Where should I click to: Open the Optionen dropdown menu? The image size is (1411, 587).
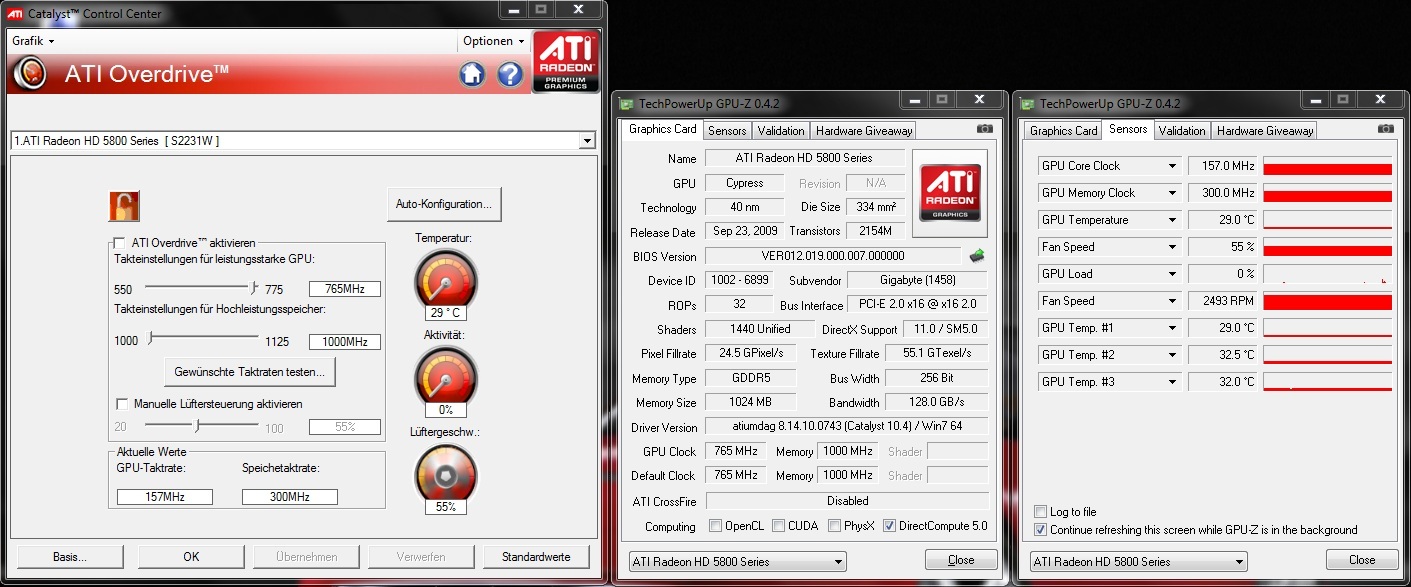493,41
